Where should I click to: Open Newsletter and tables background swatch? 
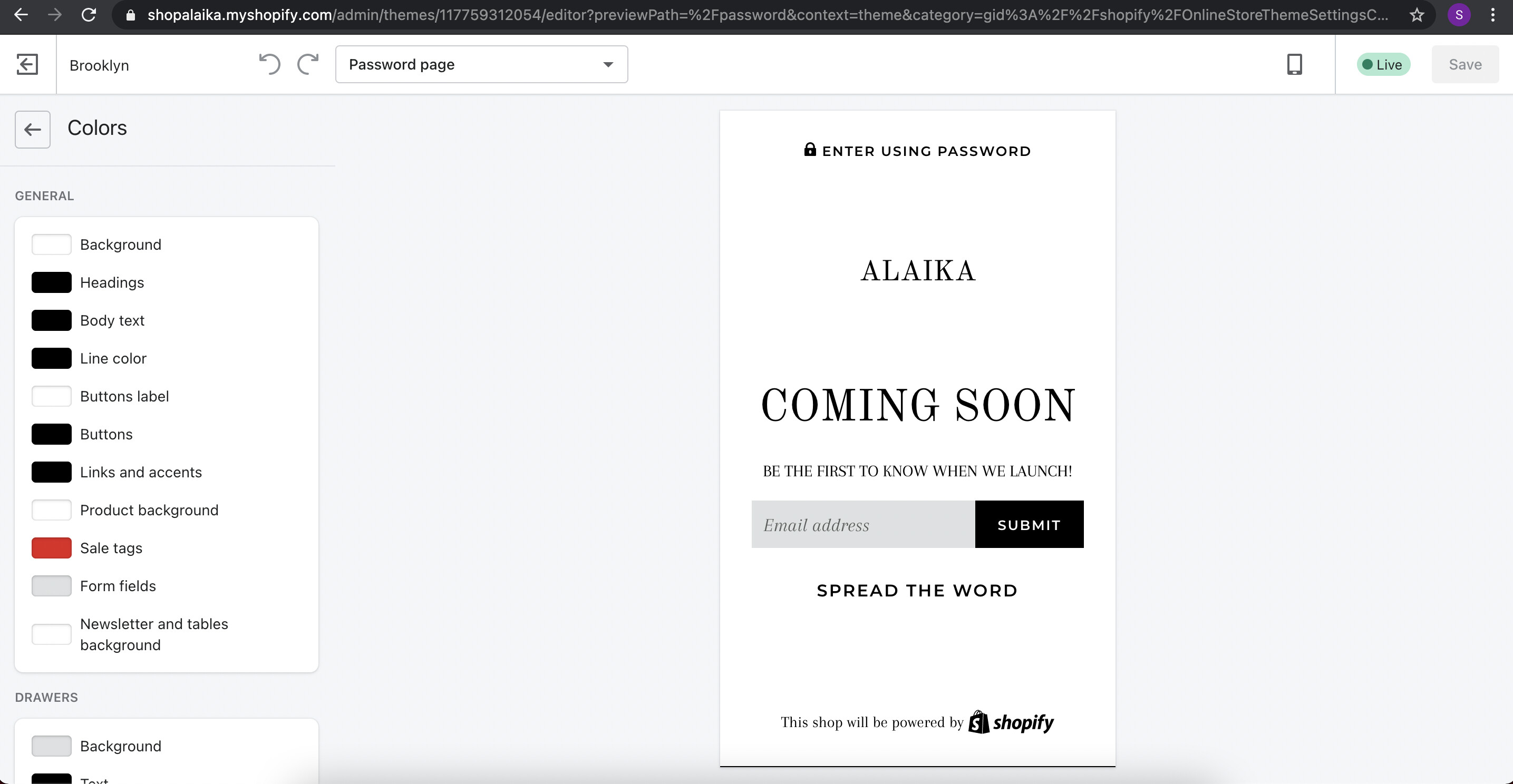tap(52, 634)
